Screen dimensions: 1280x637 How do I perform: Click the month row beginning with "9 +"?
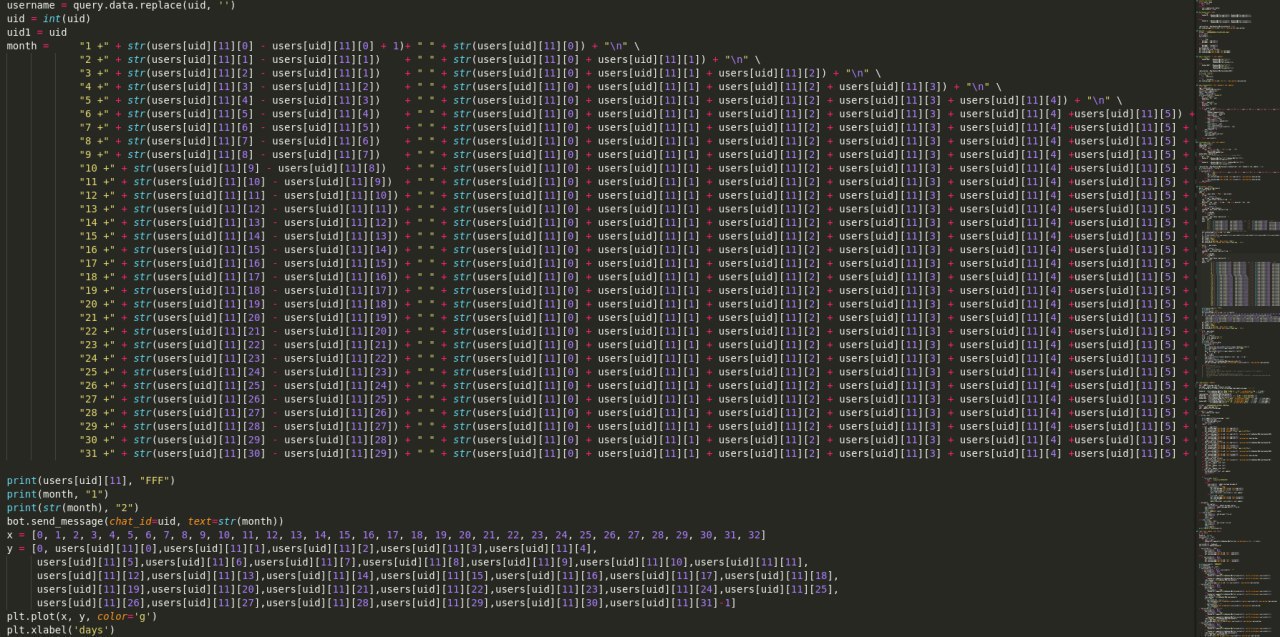pos(635,154)
